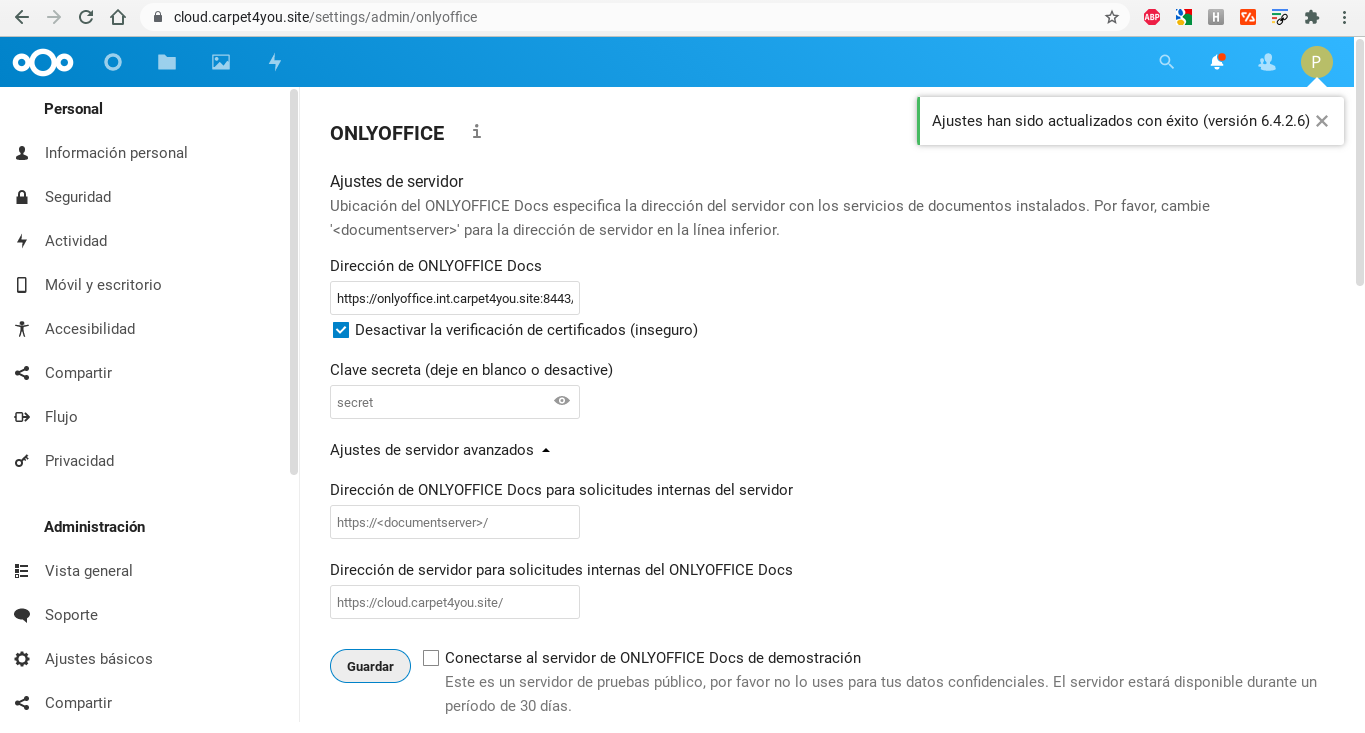Click the gear icon beside Ajustes básicos
The image size is (1365, 733).
tap(22, 659)
